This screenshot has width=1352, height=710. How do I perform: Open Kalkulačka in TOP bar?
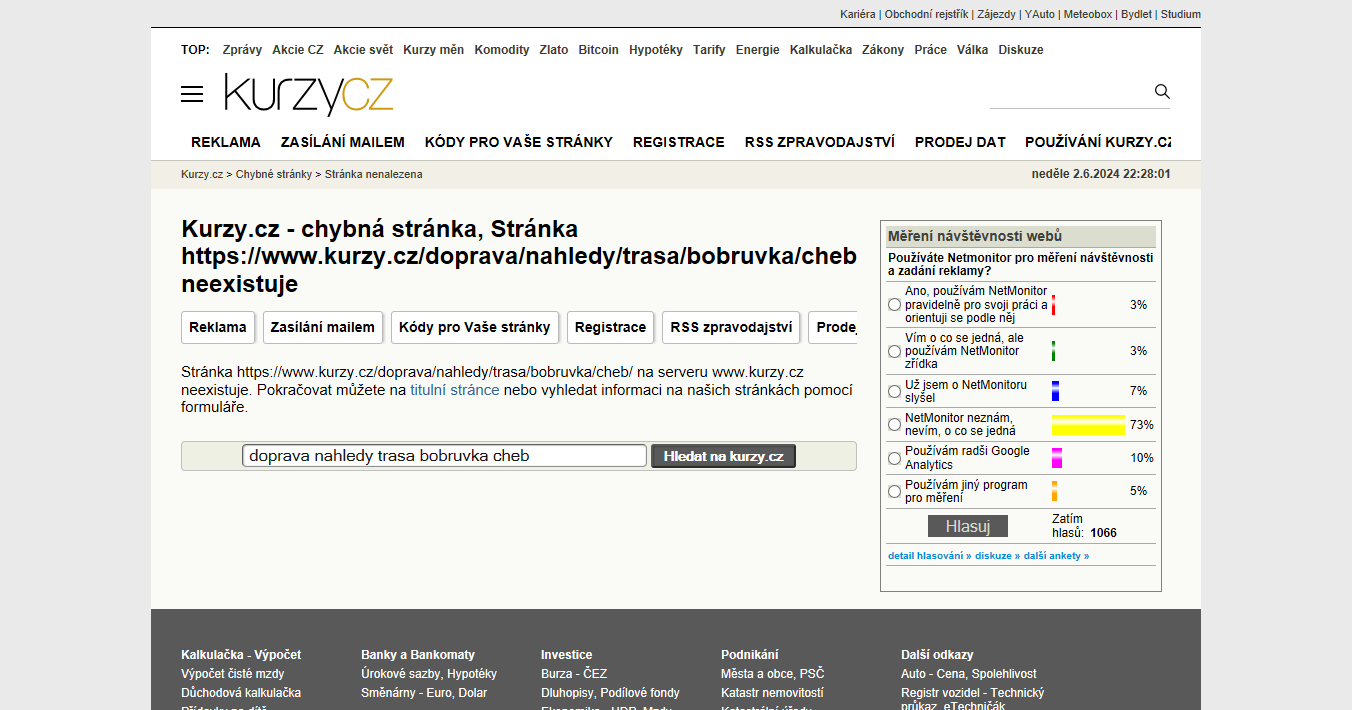pos(821,50)
